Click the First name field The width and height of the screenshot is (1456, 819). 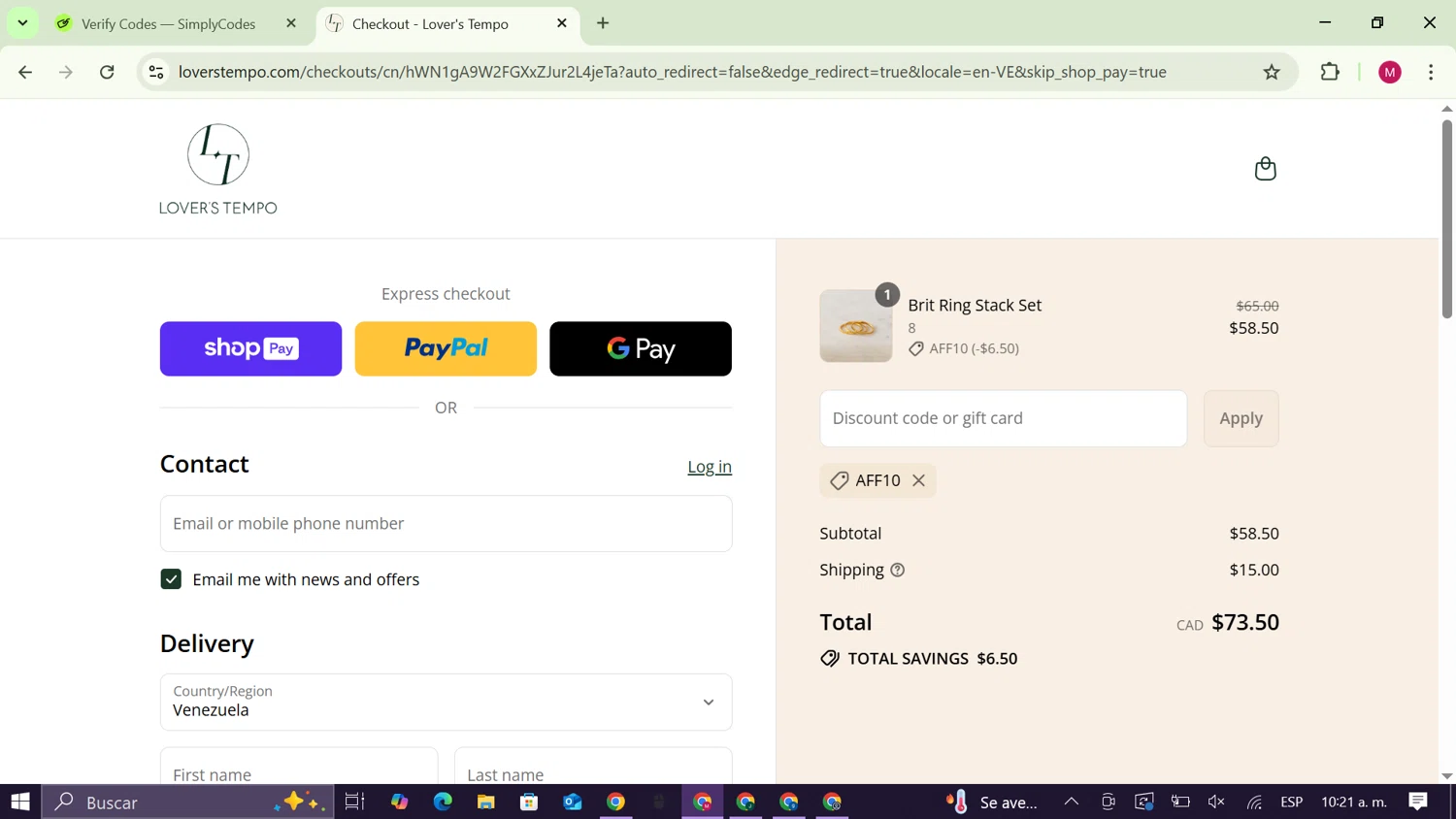coord(299,767)
